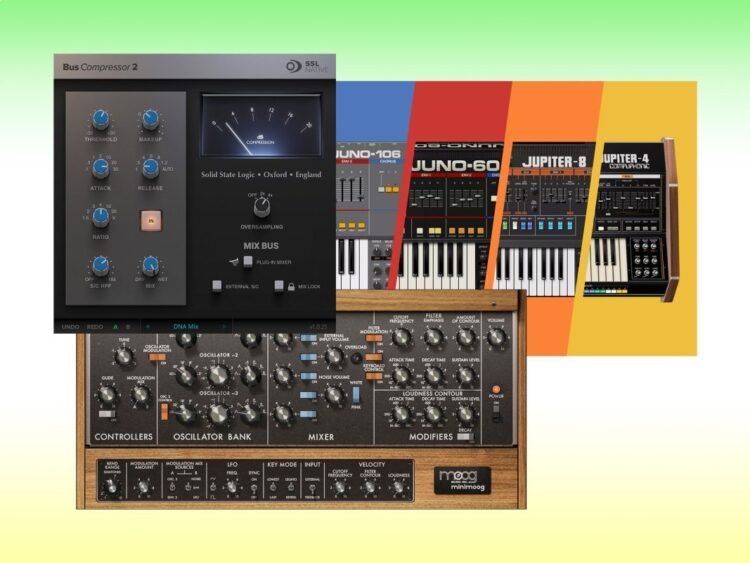Click the orange Power lamp on the Minimoog
Viewport: 750px width, 563px height.
pos(496,389)
